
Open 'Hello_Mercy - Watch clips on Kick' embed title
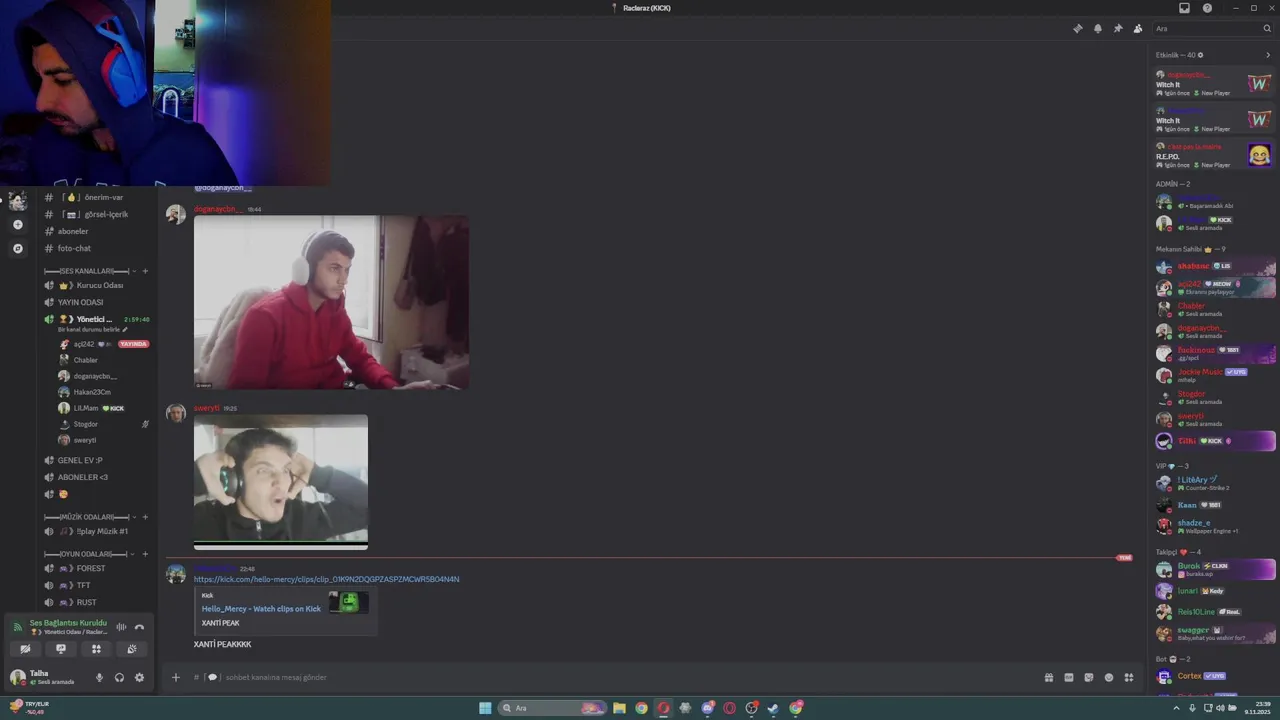coord(261,608)
